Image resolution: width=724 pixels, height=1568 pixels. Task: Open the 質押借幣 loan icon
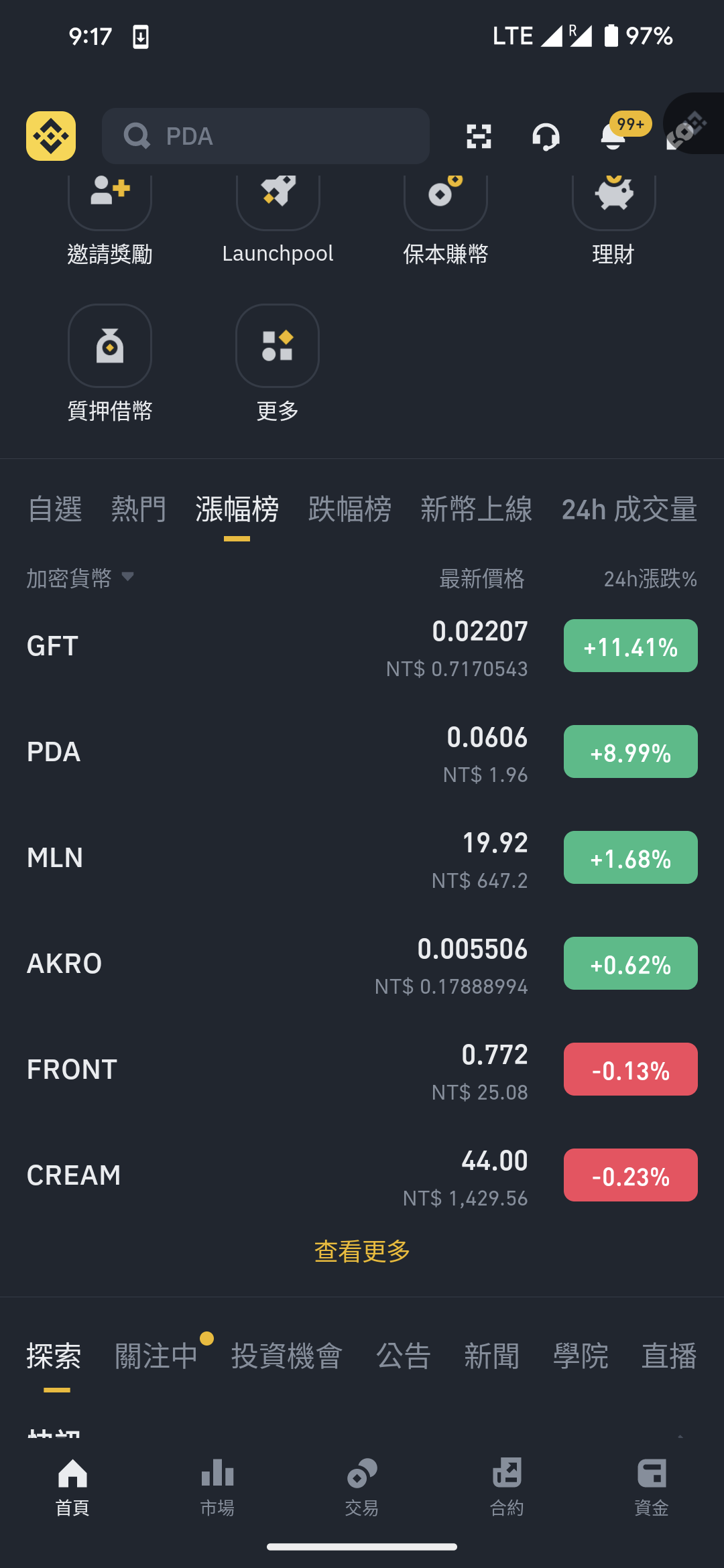tap(110, 346)
